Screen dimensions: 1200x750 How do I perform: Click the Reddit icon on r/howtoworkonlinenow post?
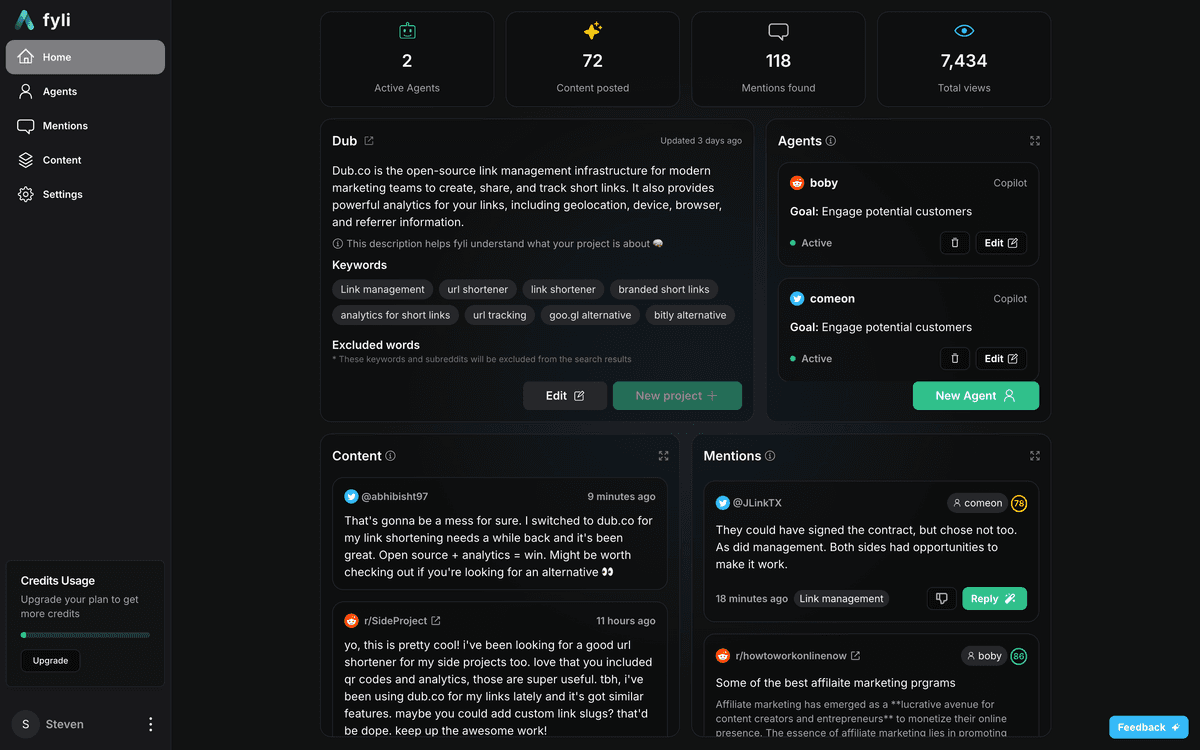pos(722,655)
